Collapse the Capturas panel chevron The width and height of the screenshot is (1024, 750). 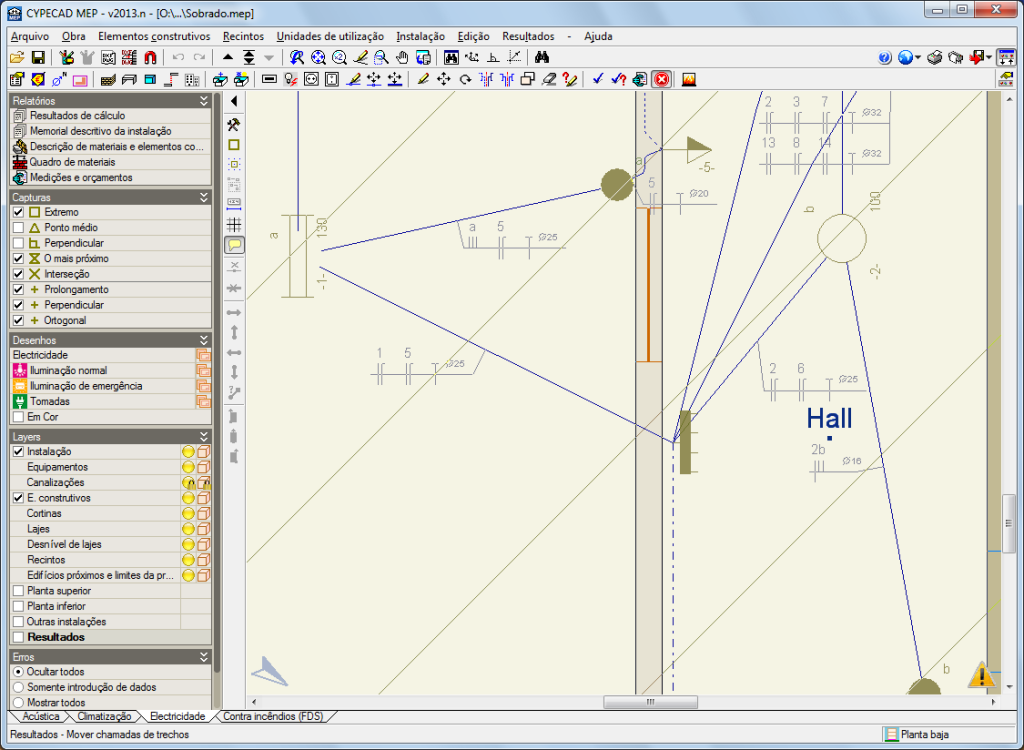click(204, 197)
